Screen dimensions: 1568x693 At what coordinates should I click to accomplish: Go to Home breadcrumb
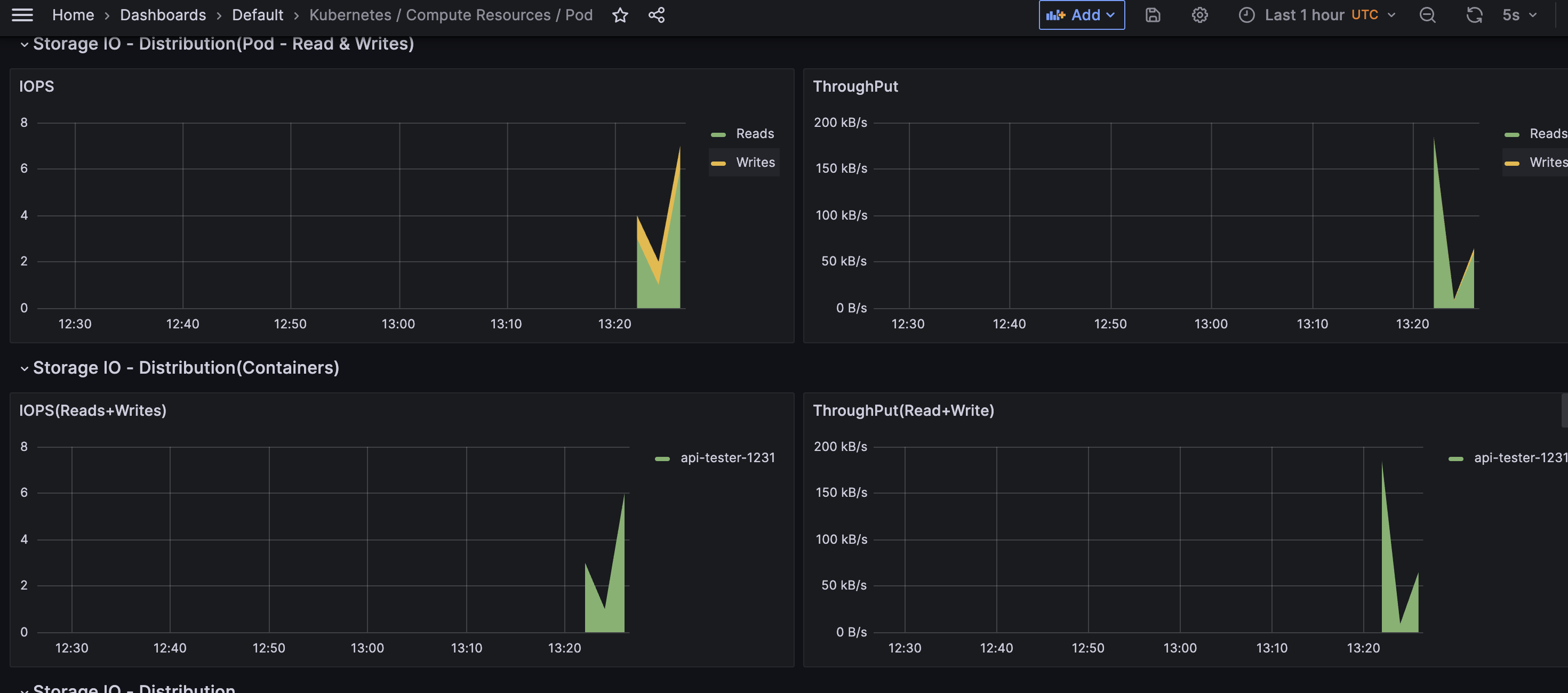(73, 14)
